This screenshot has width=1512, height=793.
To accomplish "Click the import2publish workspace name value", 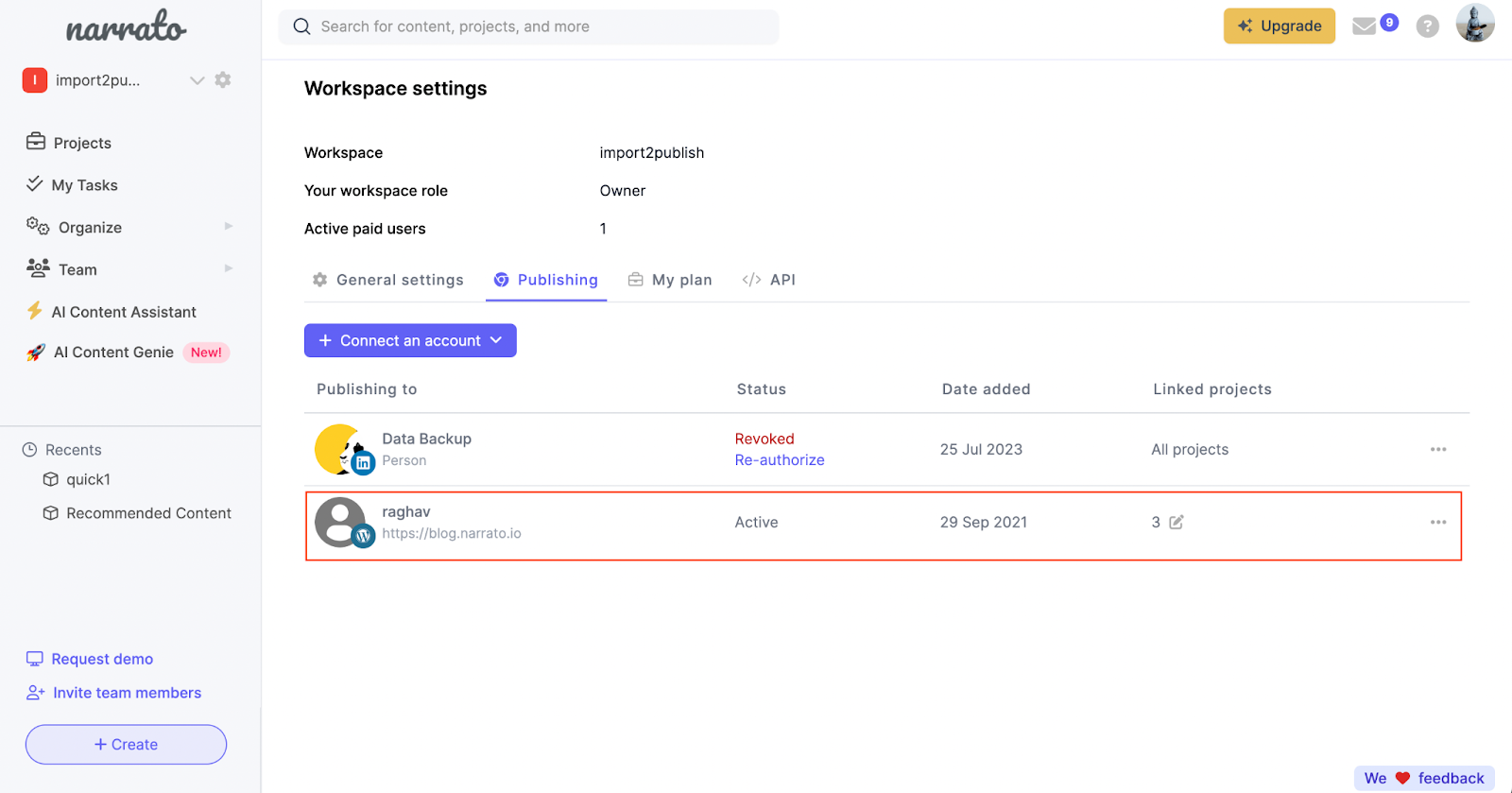I will click(x=652, y=152).
